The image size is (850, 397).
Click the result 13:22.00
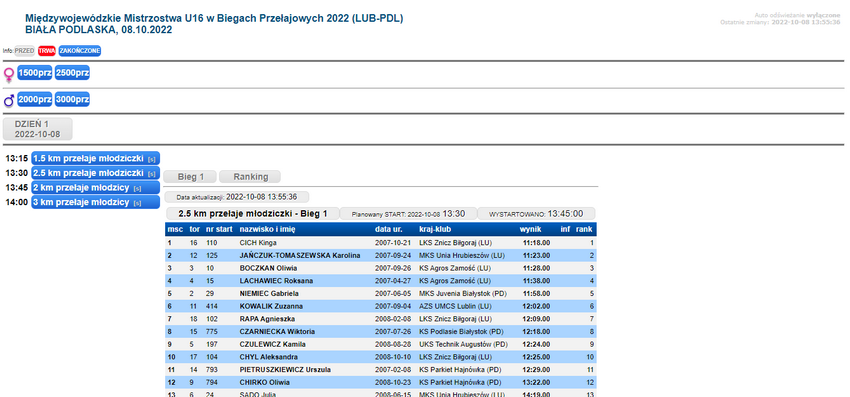tap(536, 382)
